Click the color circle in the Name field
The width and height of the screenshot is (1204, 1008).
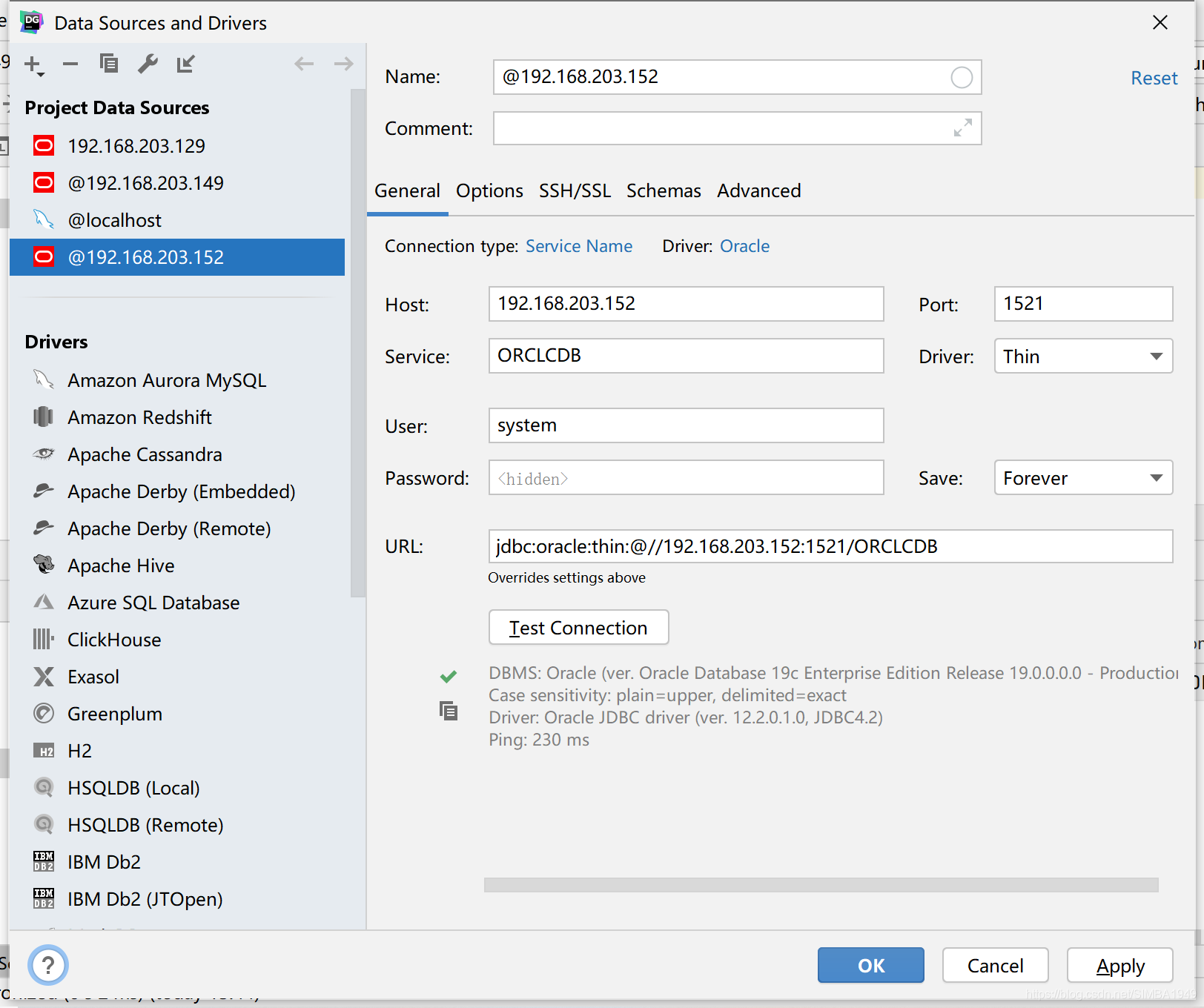(962, 77)
